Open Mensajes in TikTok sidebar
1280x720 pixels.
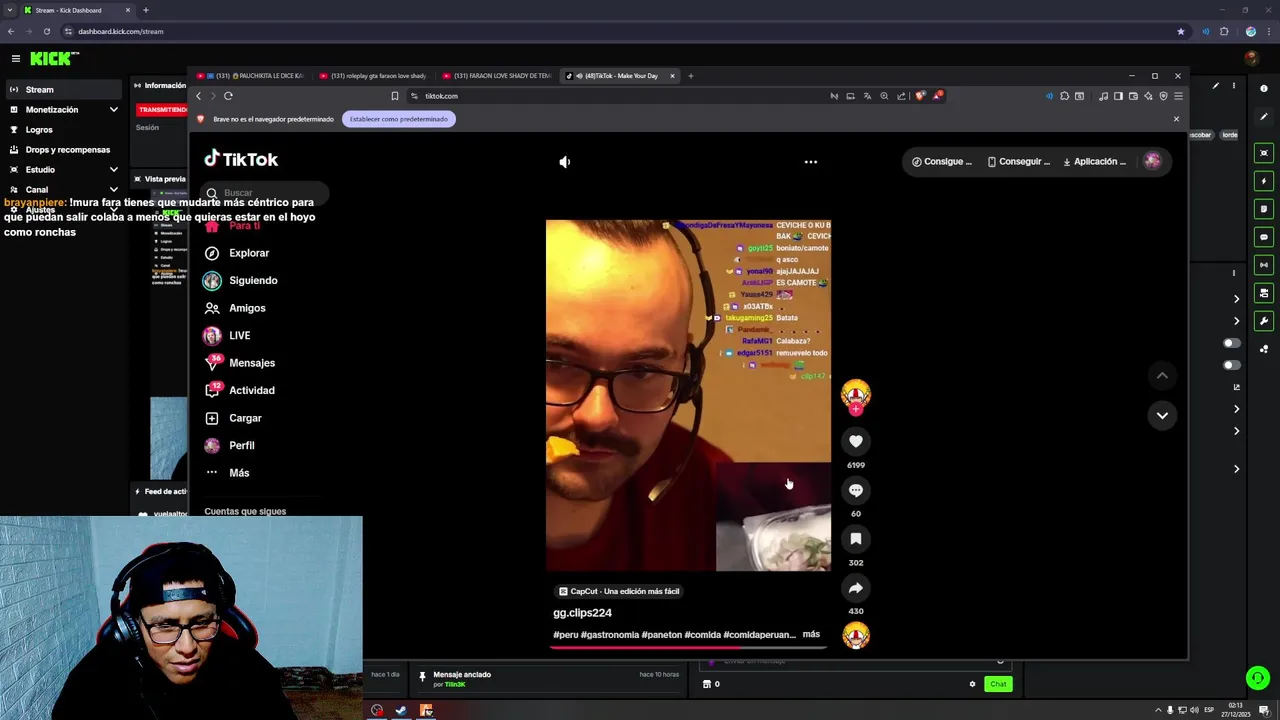coord(252,363)
